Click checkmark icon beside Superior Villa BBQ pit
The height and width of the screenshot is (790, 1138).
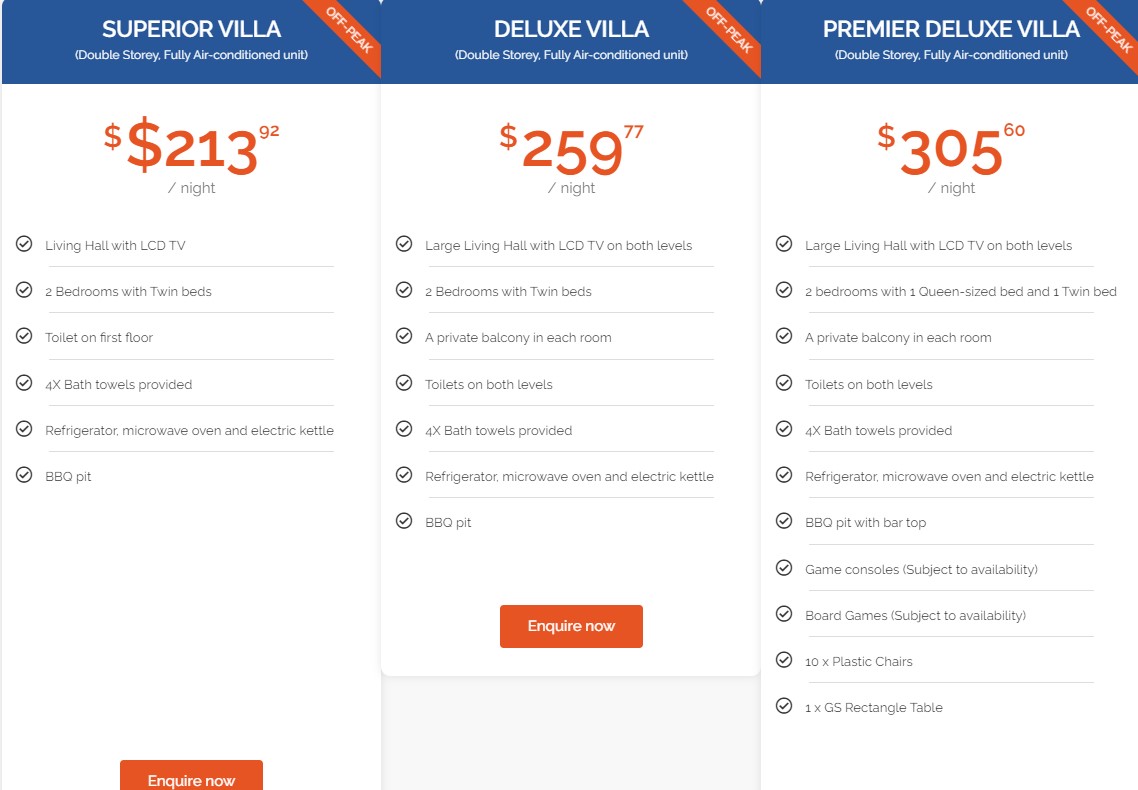[24, 475]
